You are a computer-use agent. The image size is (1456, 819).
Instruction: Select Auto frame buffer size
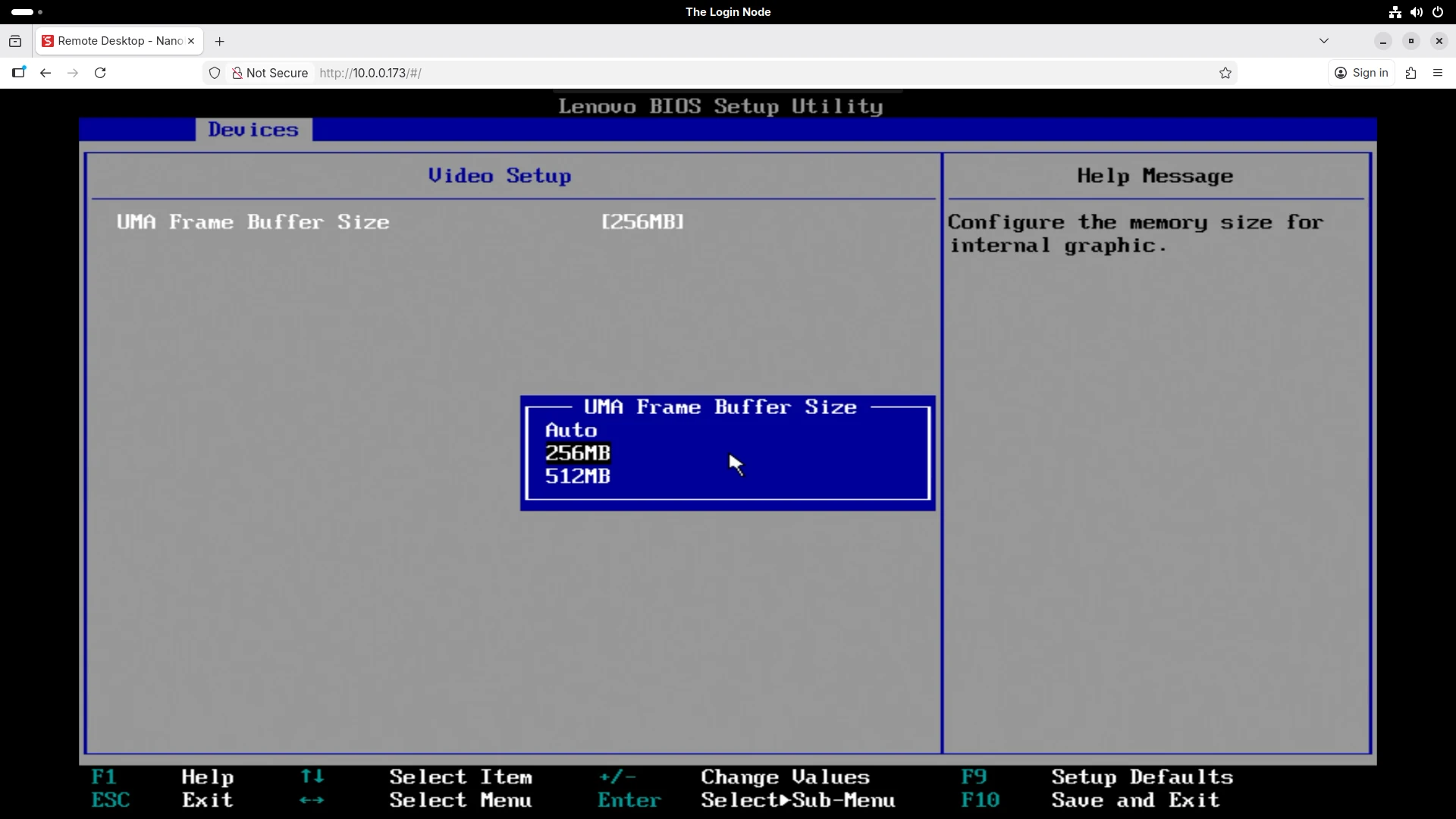(571, 430)
